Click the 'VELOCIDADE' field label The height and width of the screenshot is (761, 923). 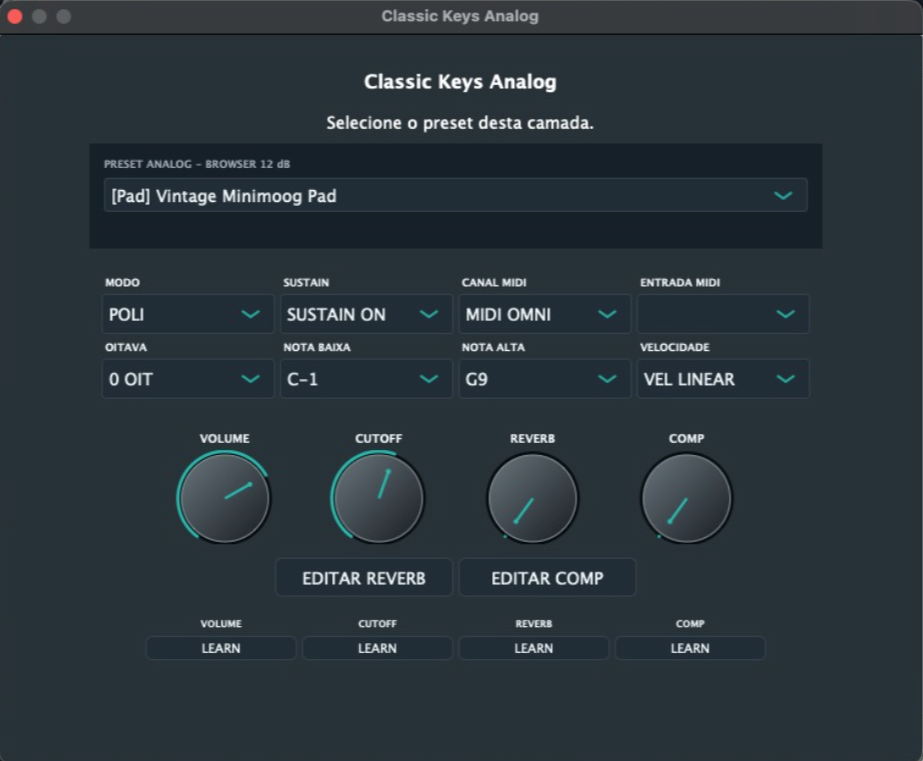point(675,347)
